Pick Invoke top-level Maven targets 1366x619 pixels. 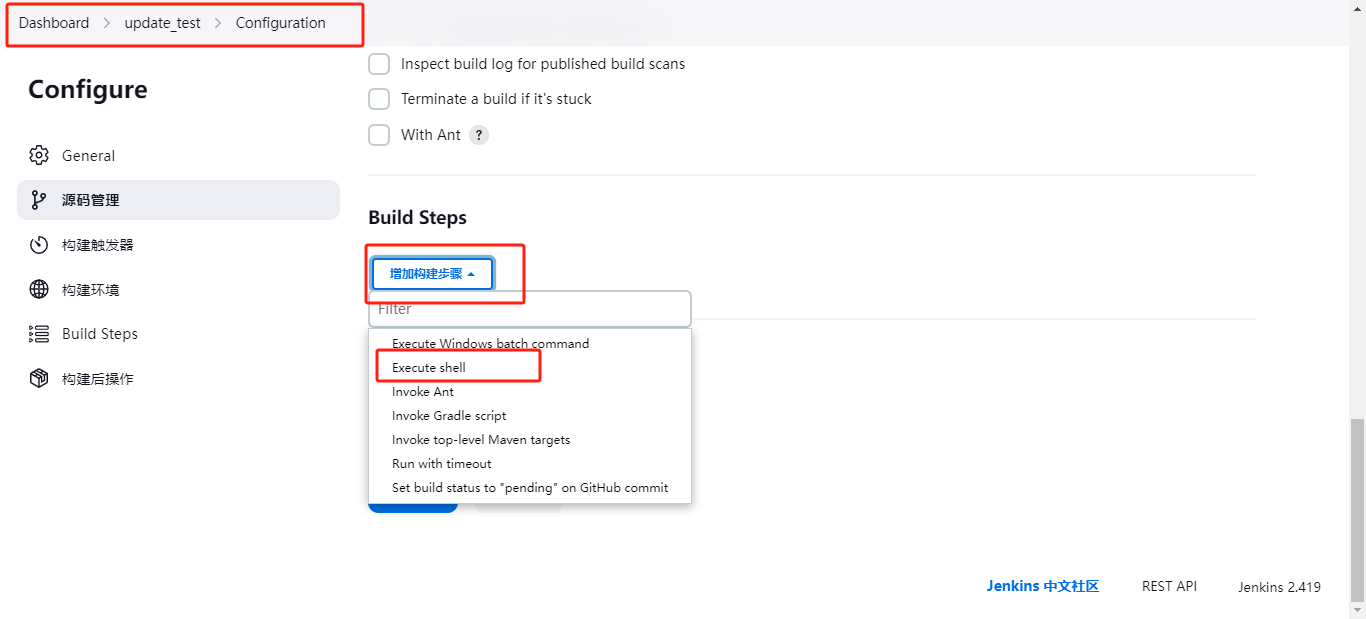click(481, 440)
